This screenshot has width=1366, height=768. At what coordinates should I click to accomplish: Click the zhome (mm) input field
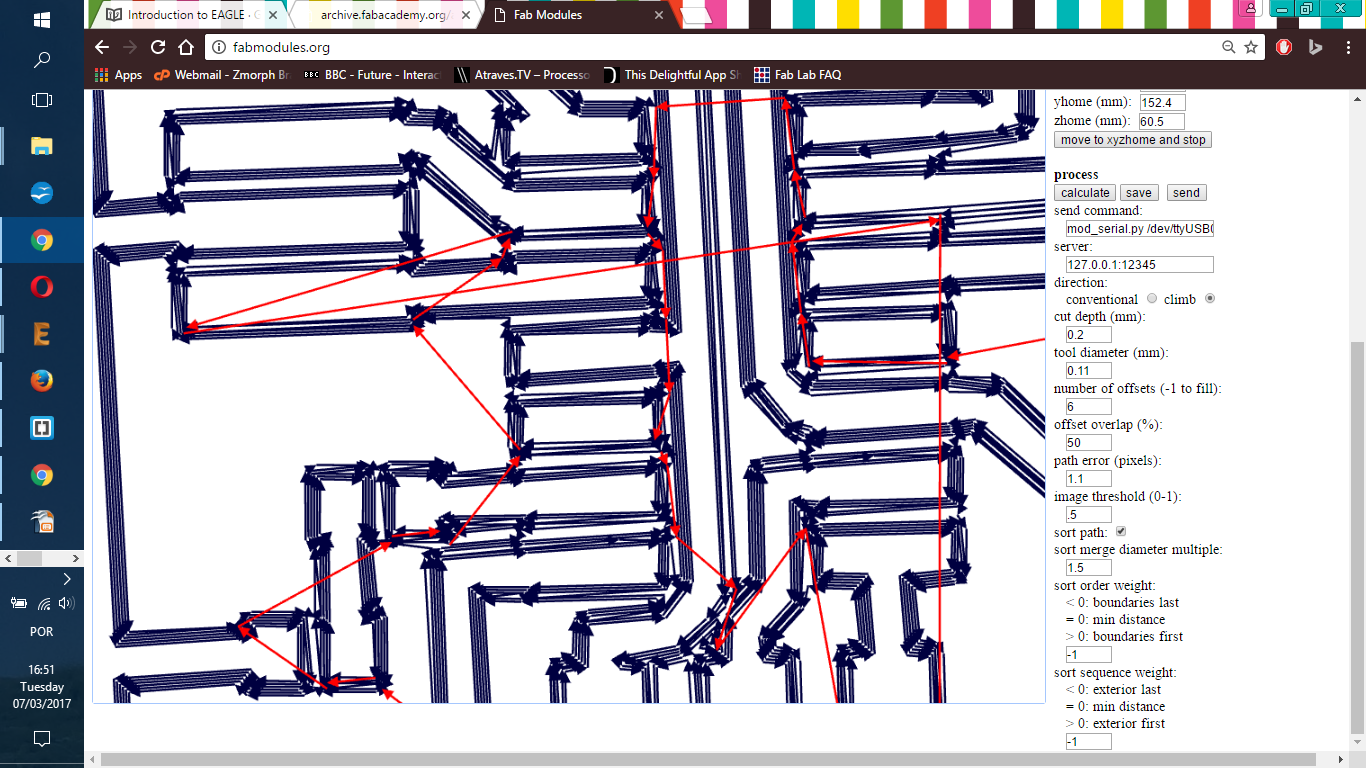tap(1162, 121)
